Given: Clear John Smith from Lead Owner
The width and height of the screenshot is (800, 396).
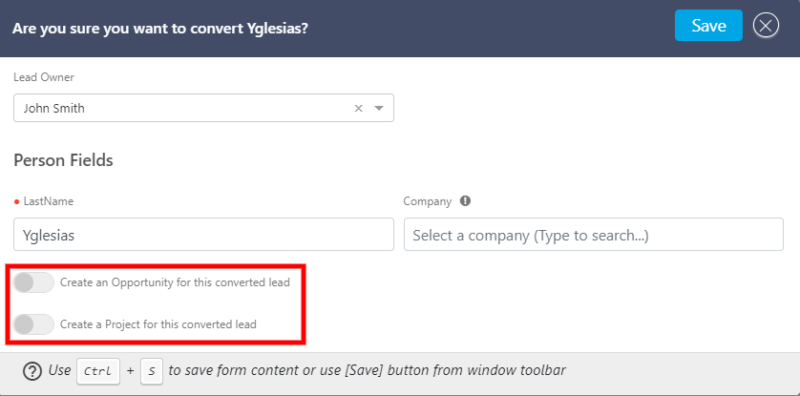Looking at the screenshot, I should (x=359, y=108).
